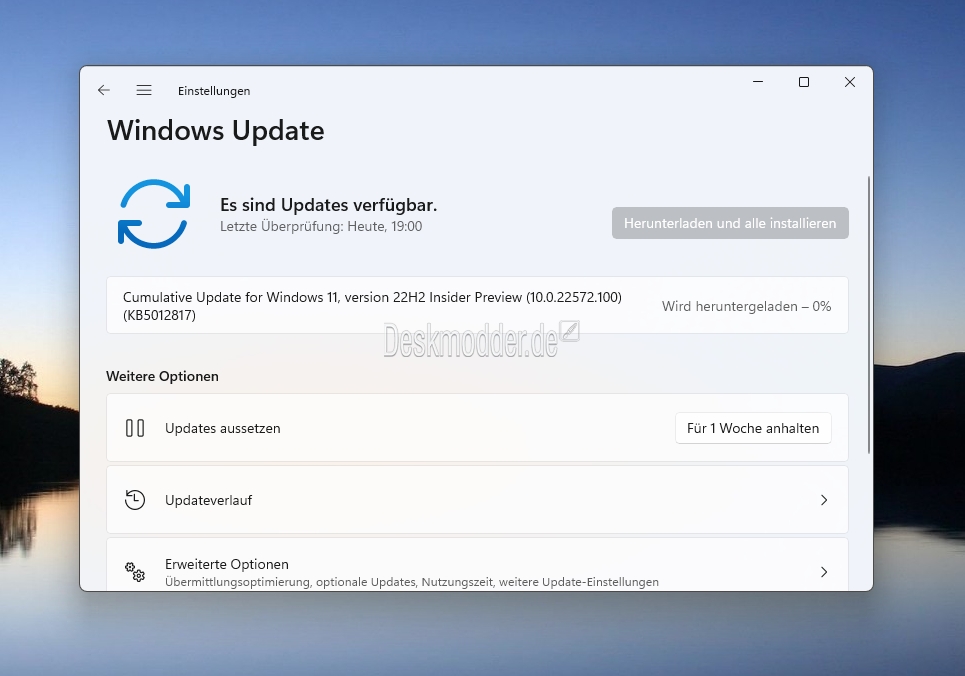Click the Weitere Optionen section heading
This screenshot has height=676, width=965.
point(162,376)
